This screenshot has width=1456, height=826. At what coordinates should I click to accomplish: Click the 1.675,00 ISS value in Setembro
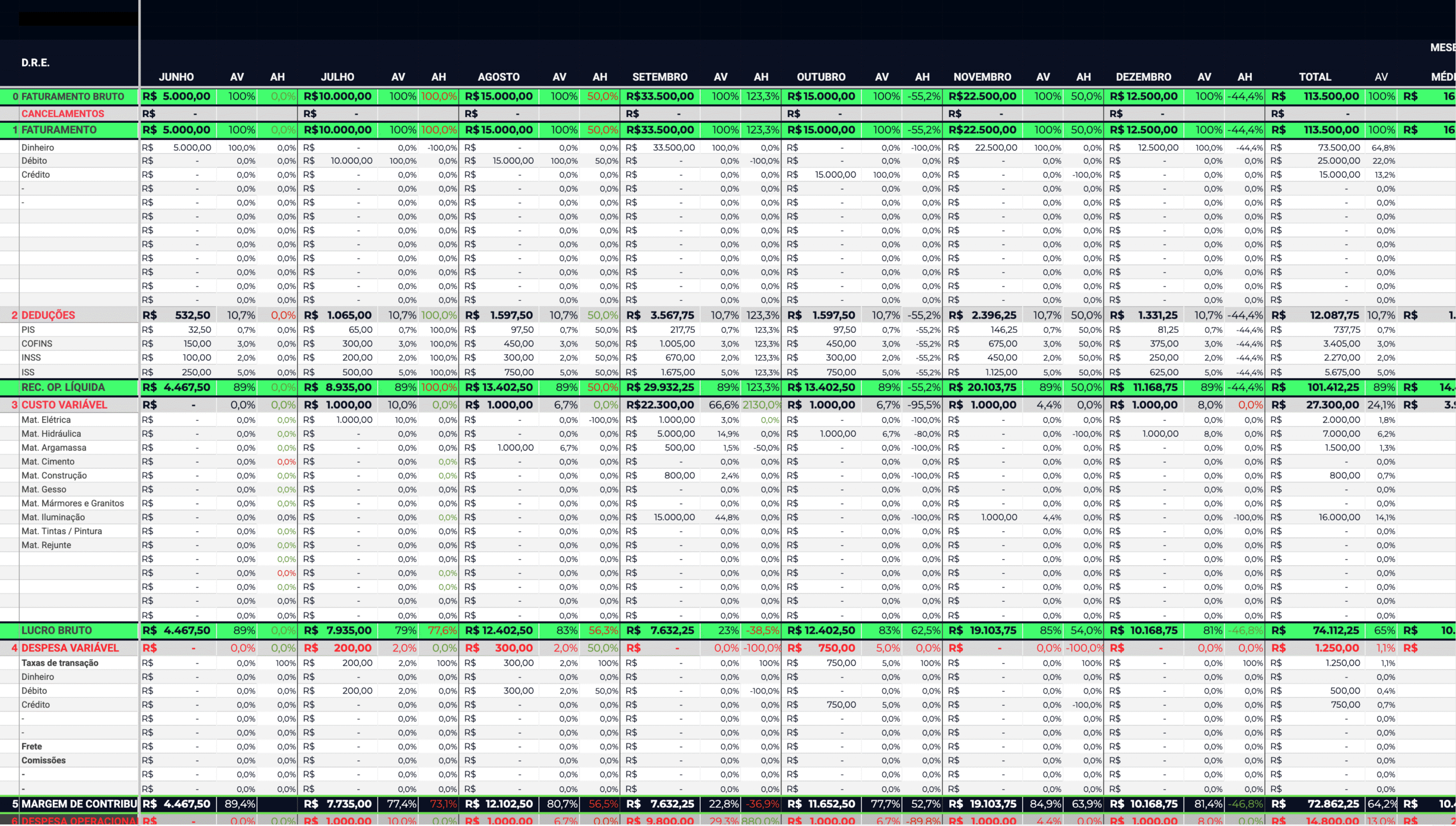pos(678,373)
